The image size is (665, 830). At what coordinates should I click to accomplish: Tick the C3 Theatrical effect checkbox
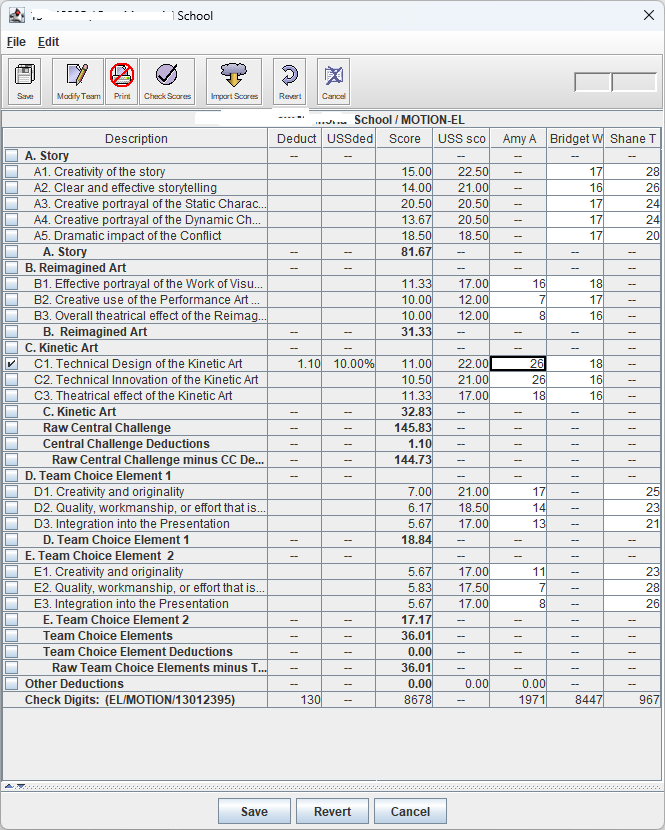pyautogui.click(x=11, y=395)
